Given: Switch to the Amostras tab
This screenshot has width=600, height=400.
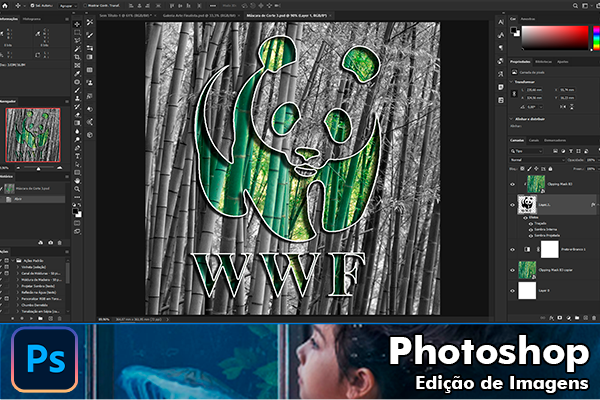Looking at the screenshot, I should 528,19.
